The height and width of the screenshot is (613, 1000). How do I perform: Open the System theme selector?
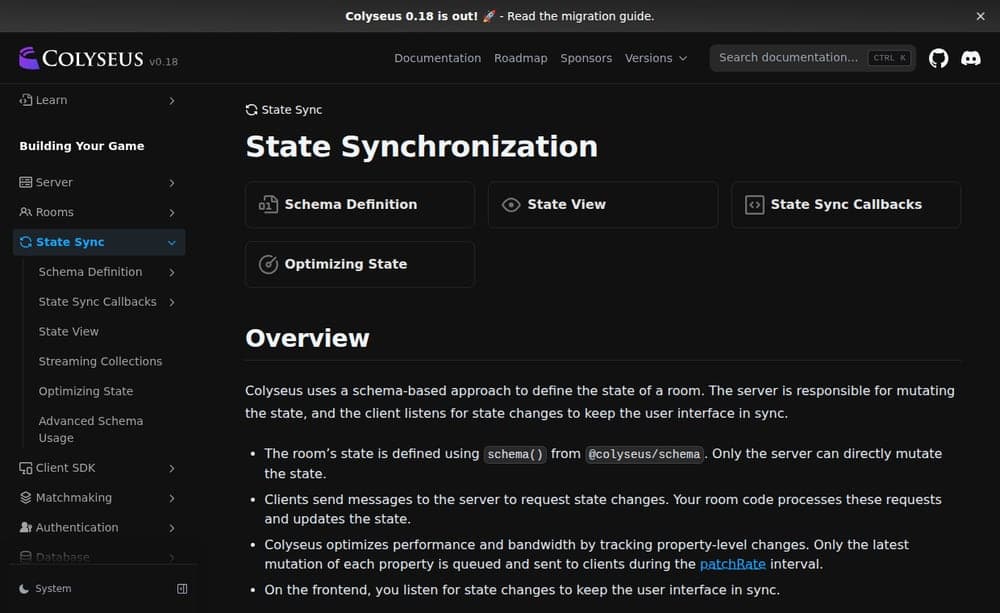tap(45, 589)
